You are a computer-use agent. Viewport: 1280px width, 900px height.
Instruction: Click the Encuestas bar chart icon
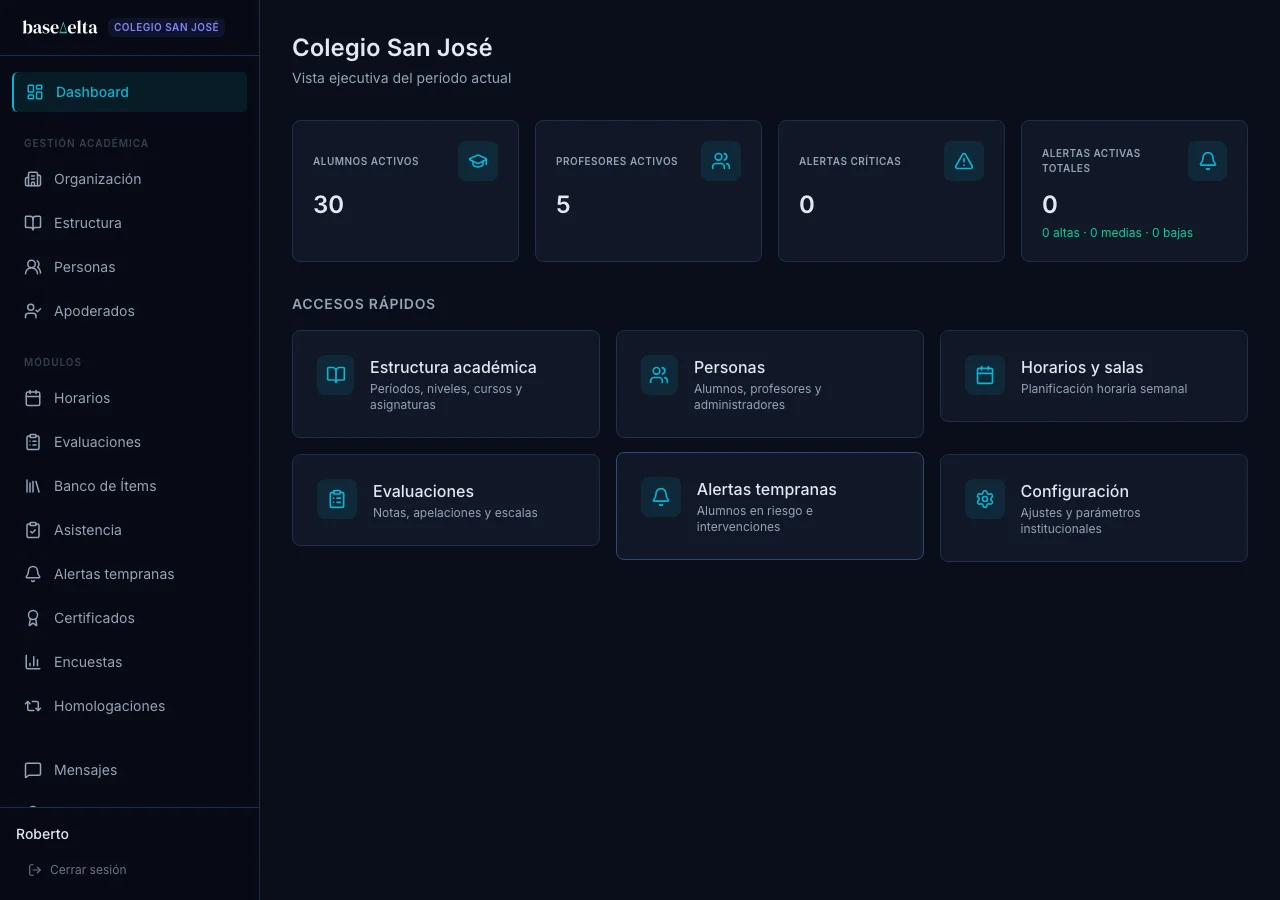tap(33, 662)
